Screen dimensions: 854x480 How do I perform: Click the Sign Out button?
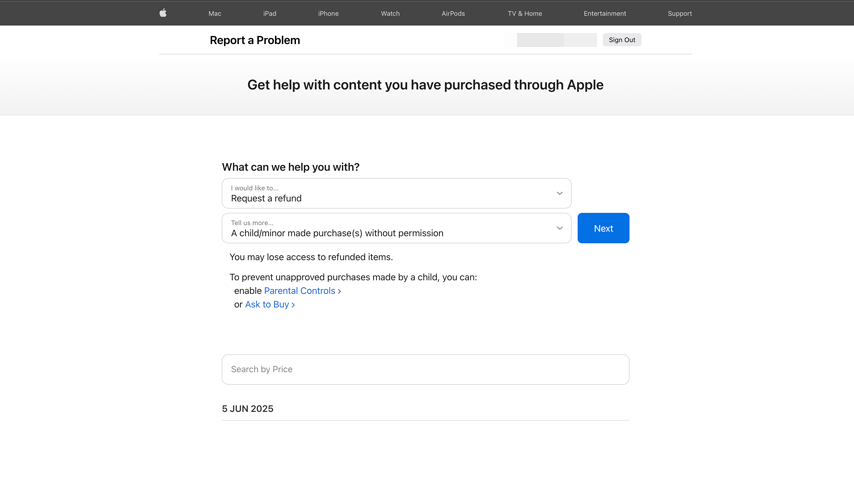click(622, 40)
